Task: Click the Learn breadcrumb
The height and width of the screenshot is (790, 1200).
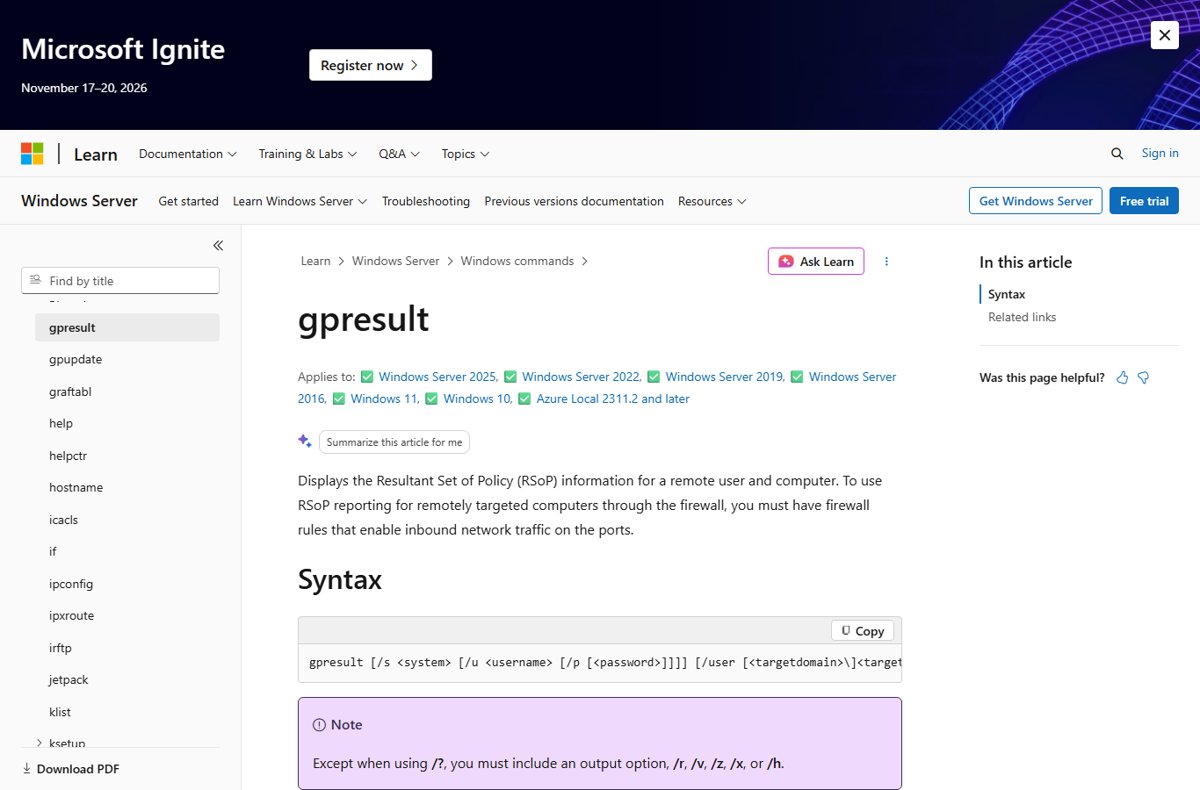Action: (x=315, y=261)
